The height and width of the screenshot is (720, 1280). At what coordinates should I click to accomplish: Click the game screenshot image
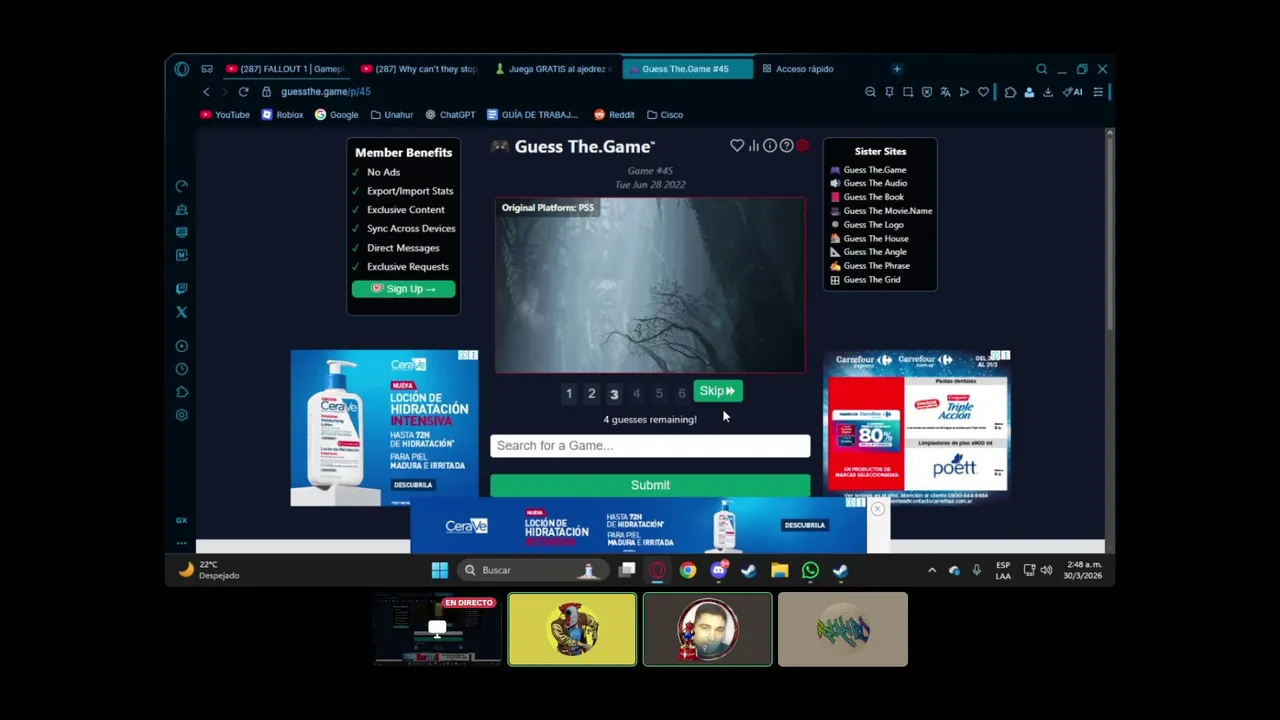click(x=650, y=285)
